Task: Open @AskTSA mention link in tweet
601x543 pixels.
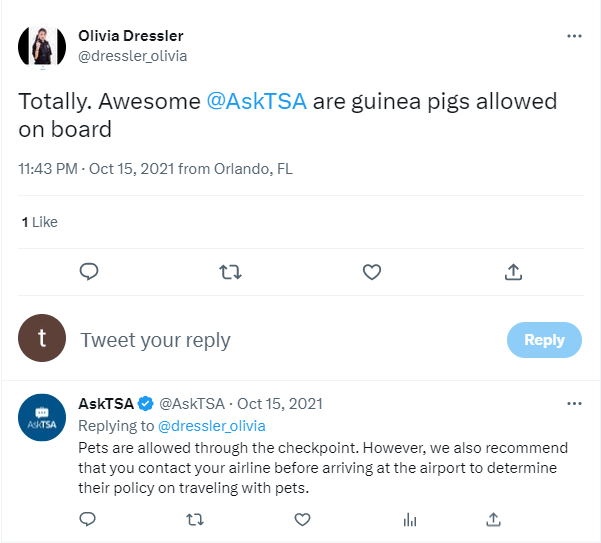Action: (x=255, y=102)
